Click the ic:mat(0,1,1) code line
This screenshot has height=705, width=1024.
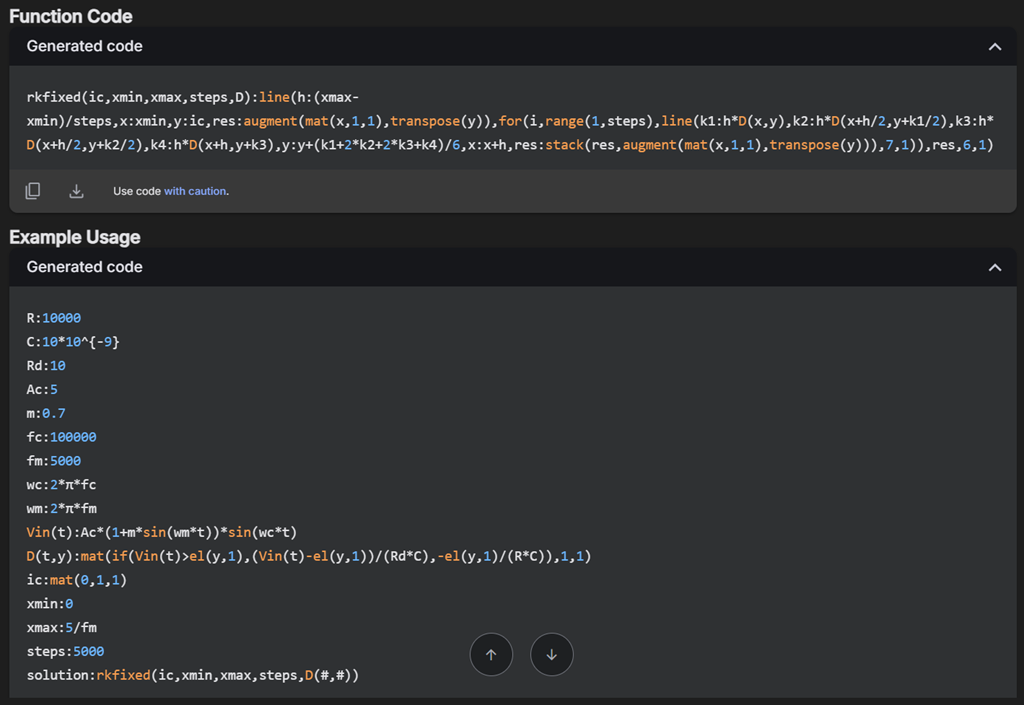coord(77,580)
